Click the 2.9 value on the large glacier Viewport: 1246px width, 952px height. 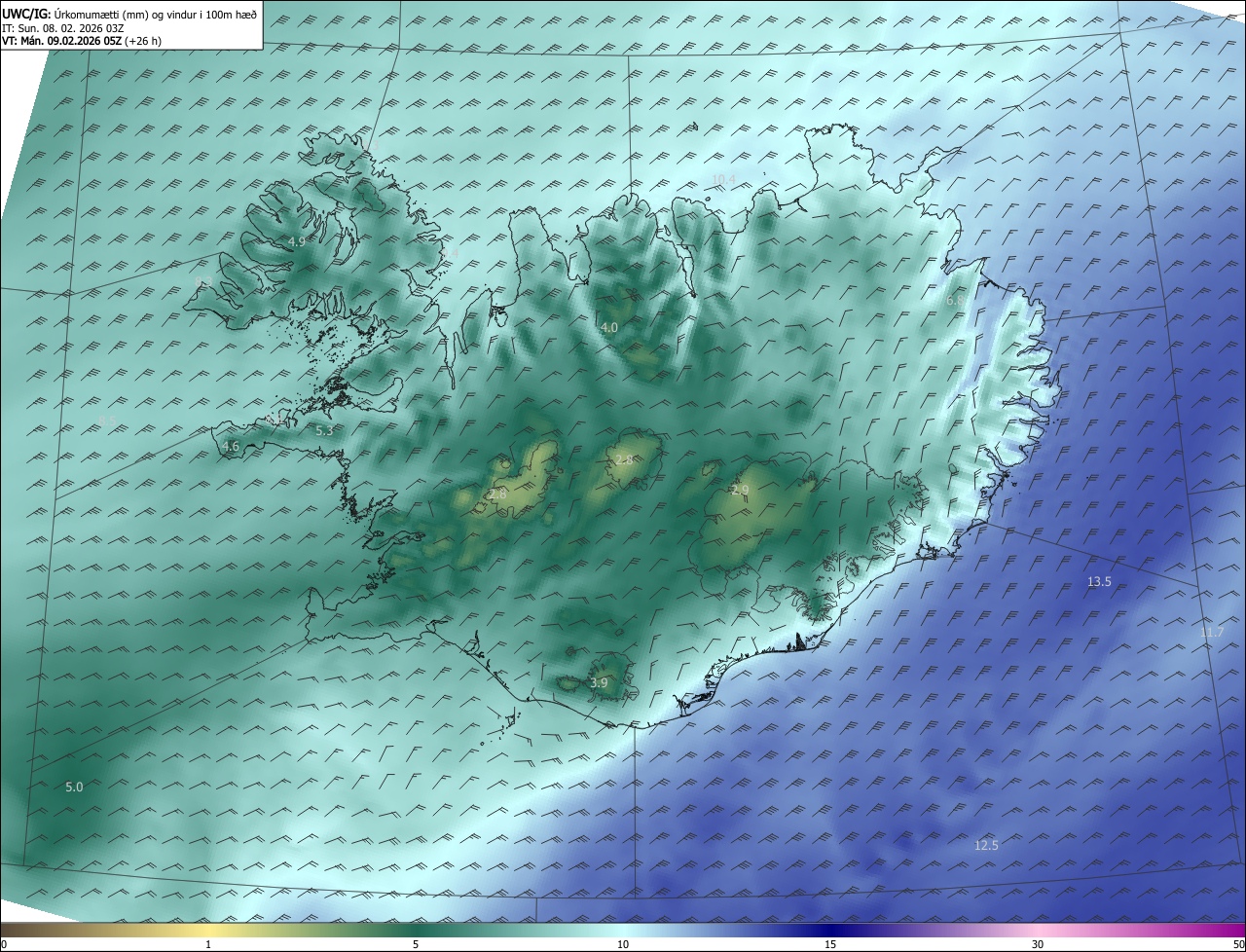(741, 490)
